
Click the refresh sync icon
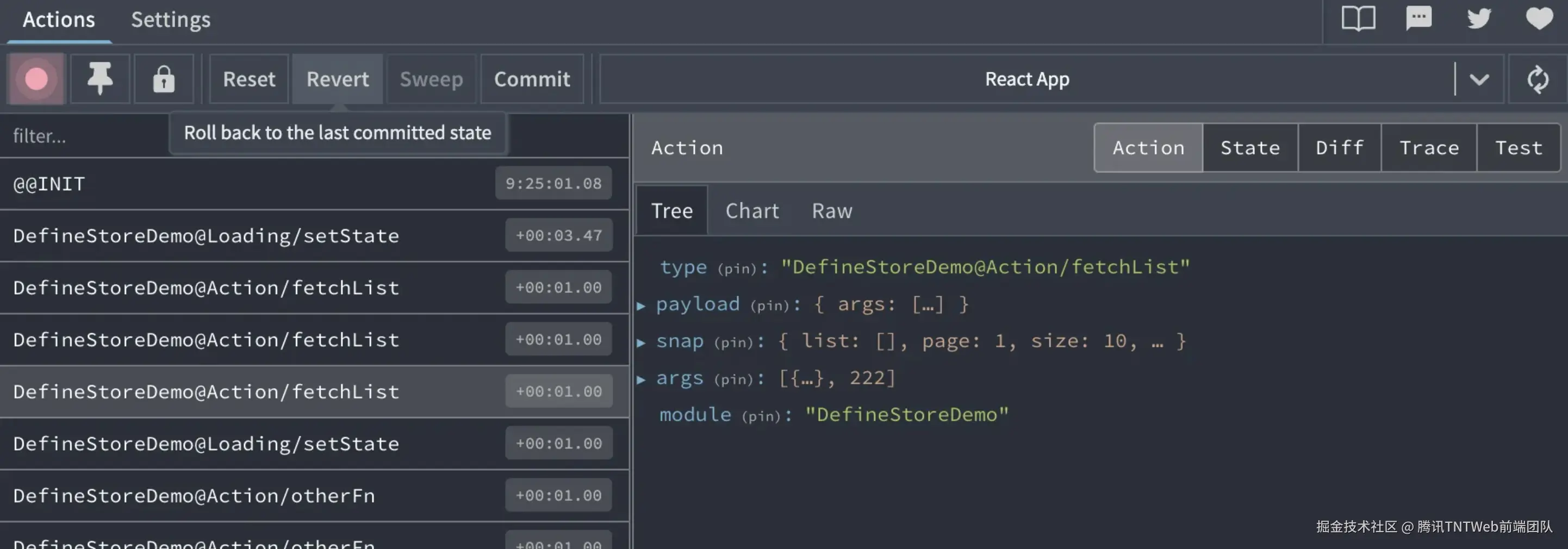(1538, 79)
